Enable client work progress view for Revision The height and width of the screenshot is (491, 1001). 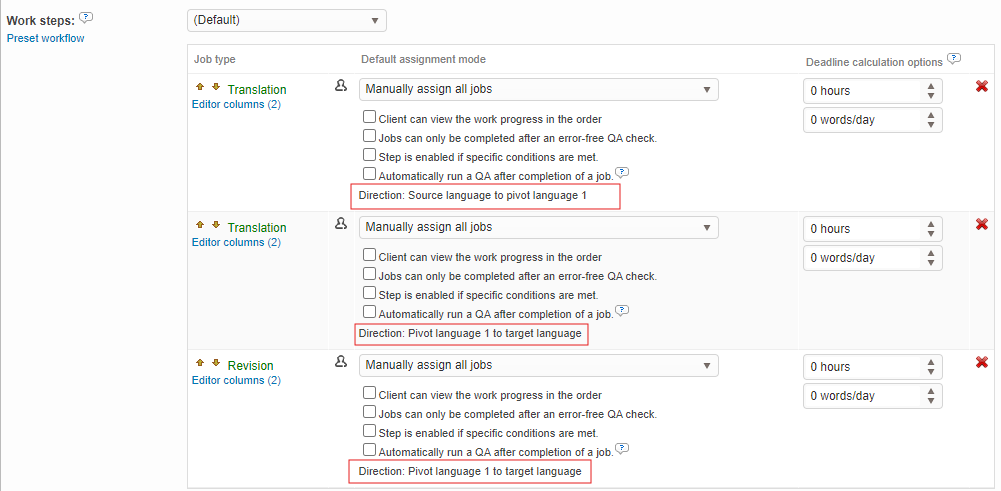click(x=370, y=394)
